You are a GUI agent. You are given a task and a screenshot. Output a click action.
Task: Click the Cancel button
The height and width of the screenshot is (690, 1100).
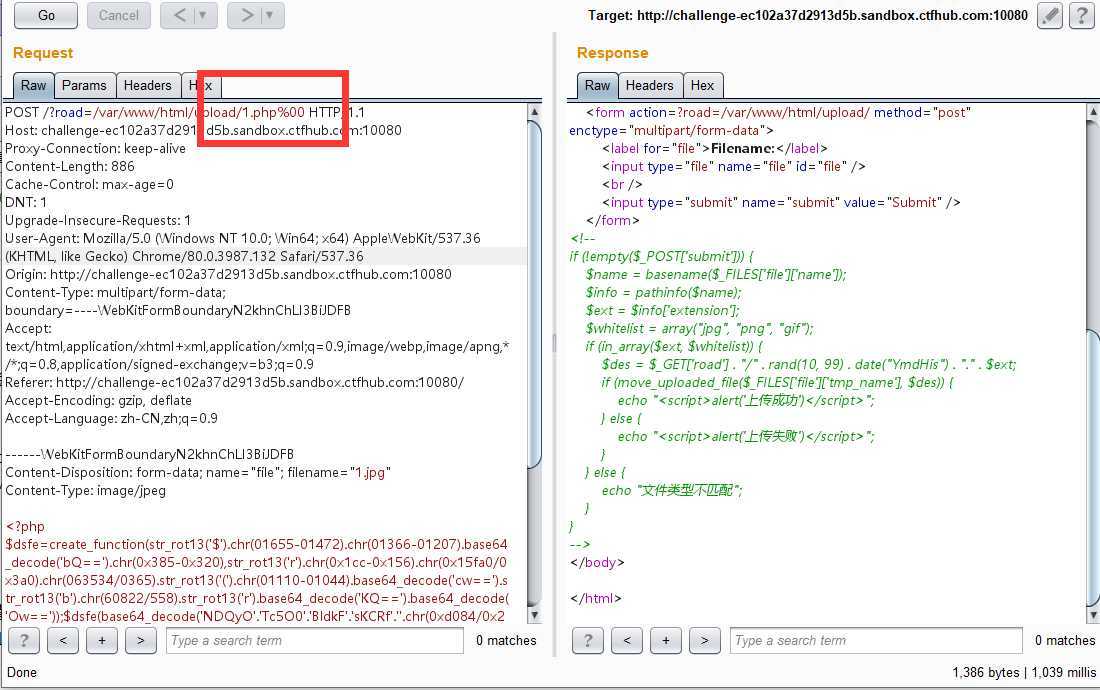(119, 15)
